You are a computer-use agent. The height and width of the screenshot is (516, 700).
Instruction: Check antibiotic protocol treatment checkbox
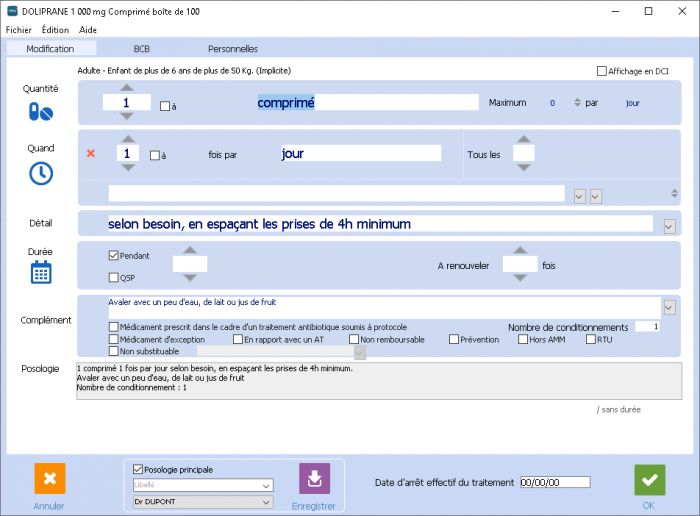coord(113,327)
